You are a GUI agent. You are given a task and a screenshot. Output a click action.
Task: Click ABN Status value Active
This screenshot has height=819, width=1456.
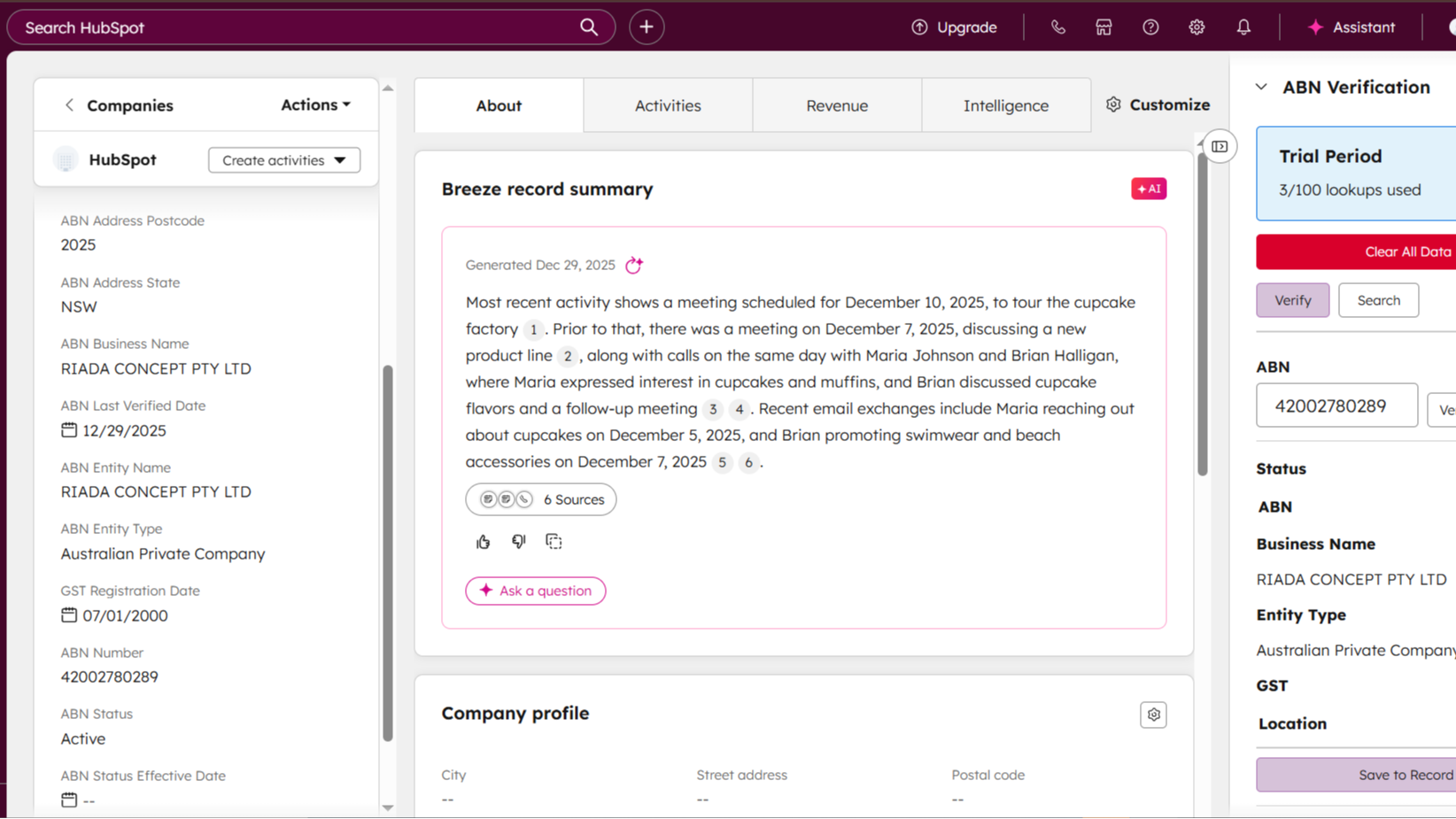[83, 738]
